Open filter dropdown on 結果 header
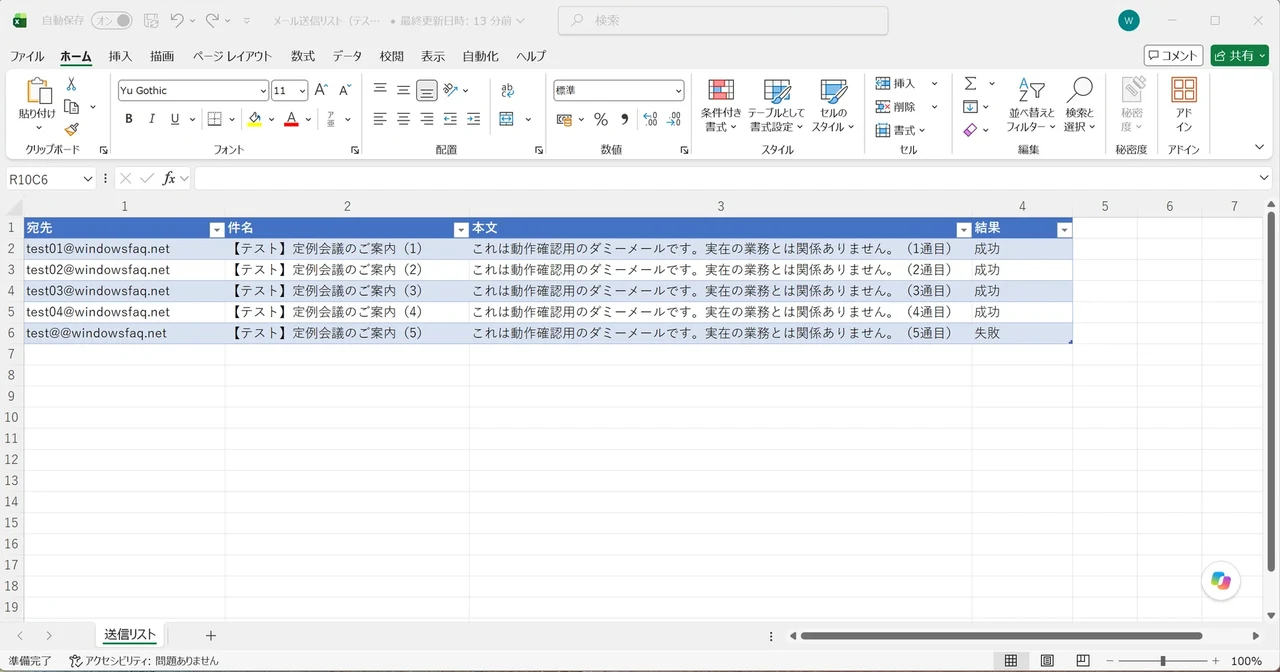The height and width of the screenshot is (672, 1280). click(x=1064, y=229)
